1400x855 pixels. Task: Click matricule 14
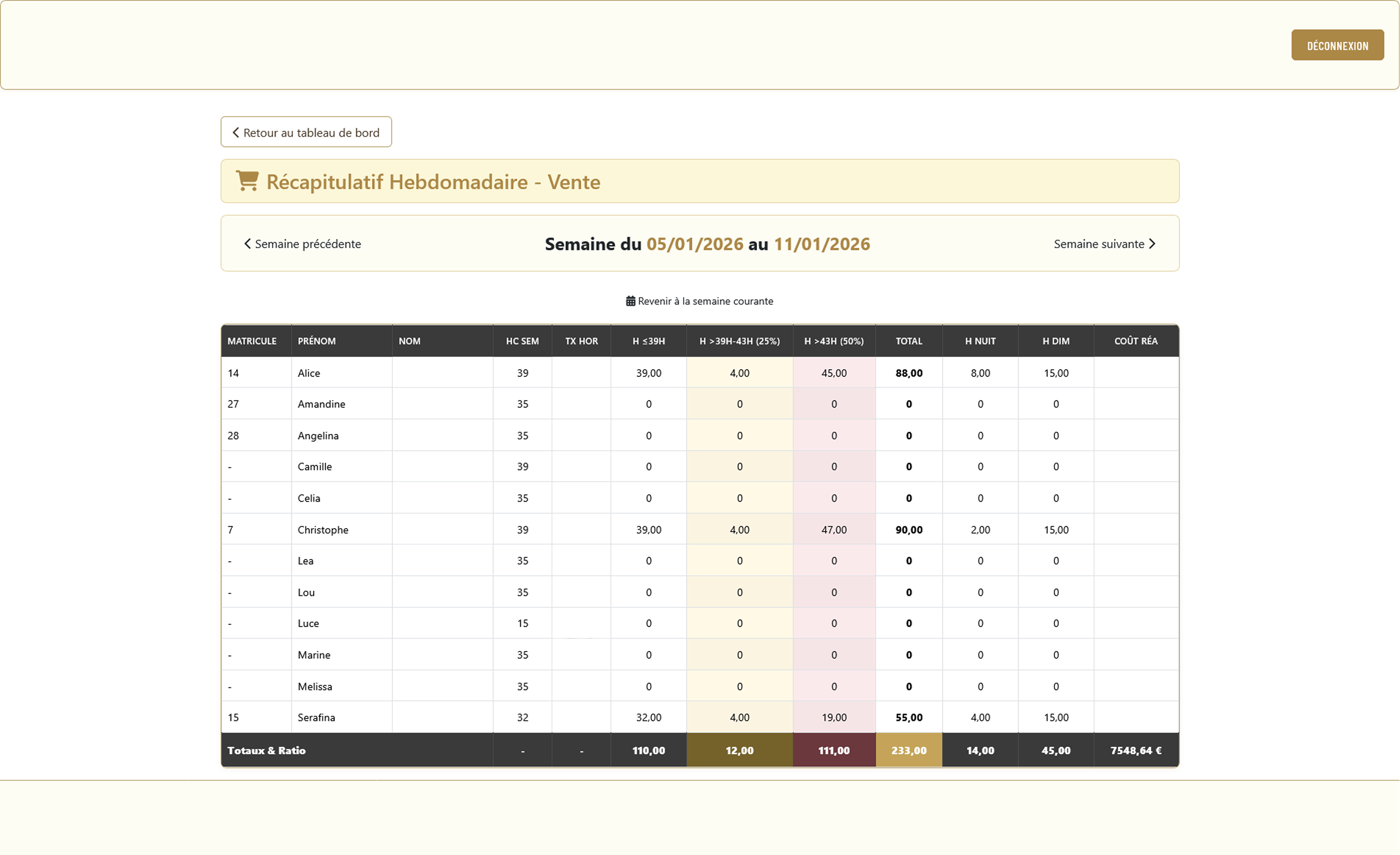click(233, 373)
